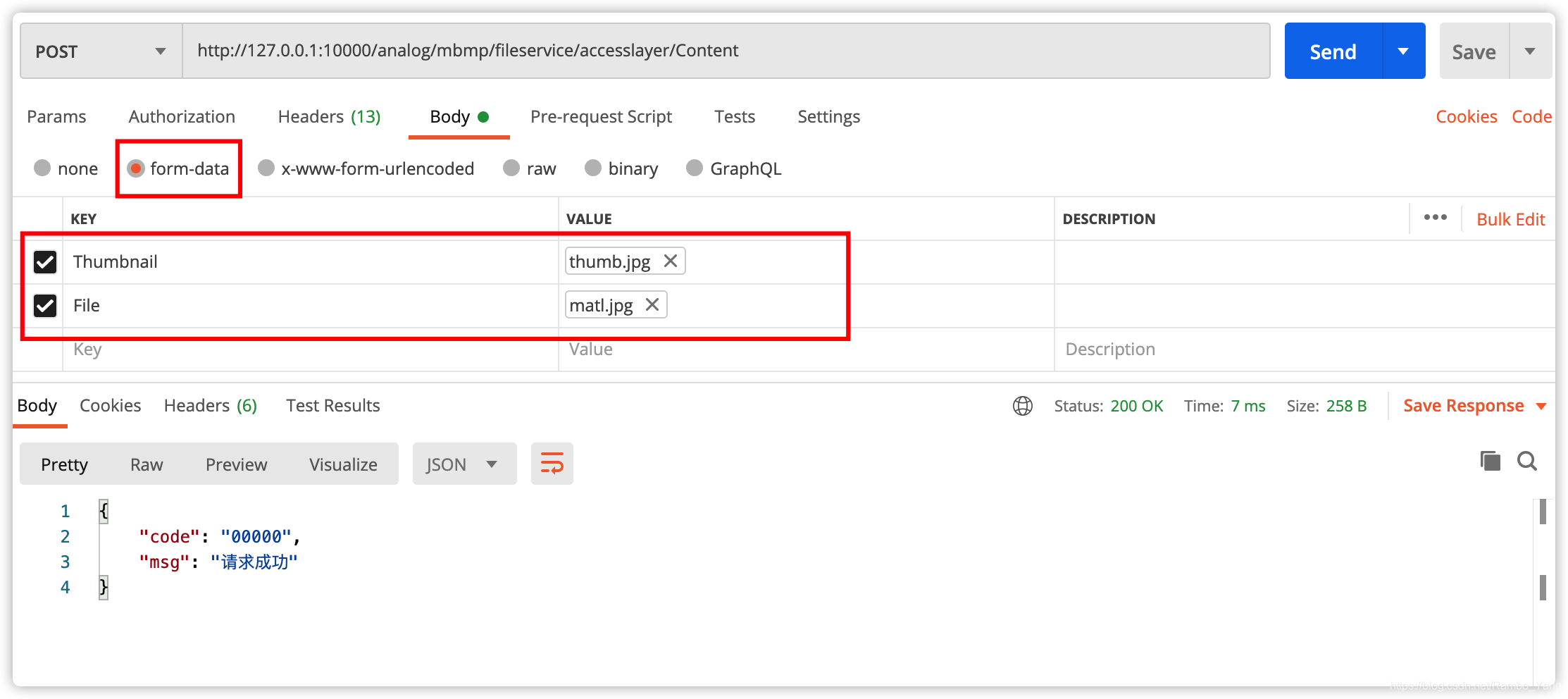The width and height of the screenshot is (1568, 699).
Task: Click the Save request button
Action: [1474, 51]
